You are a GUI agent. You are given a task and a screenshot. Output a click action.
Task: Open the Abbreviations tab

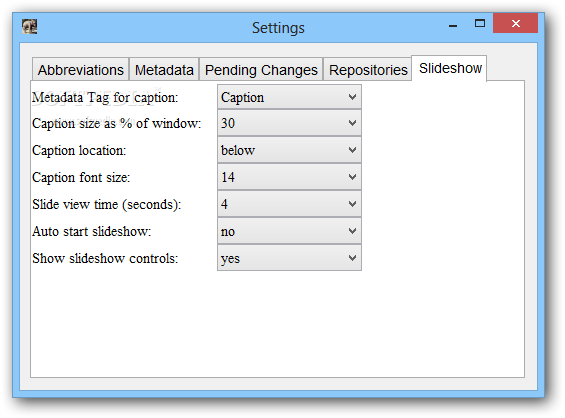[x=80, y=70]
